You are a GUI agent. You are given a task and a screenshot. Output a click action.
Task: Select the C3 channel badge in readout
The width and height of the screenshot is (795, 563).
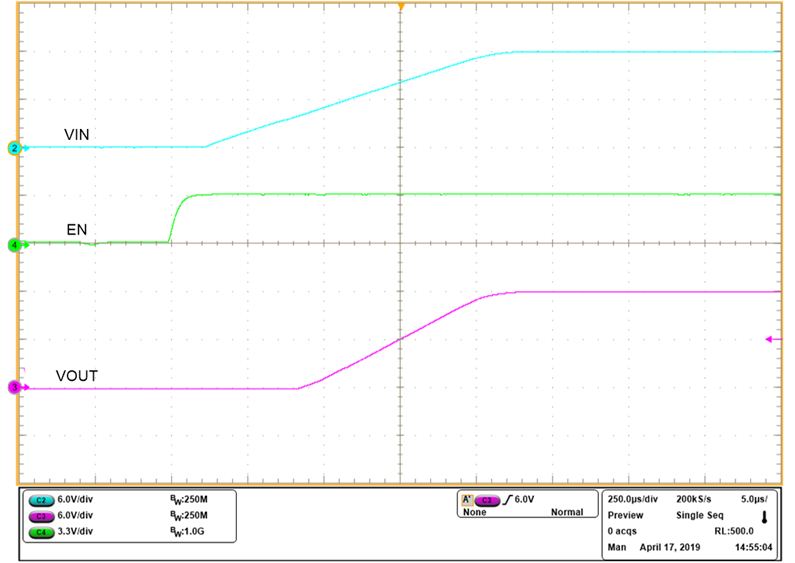click(x=42, y=516)
